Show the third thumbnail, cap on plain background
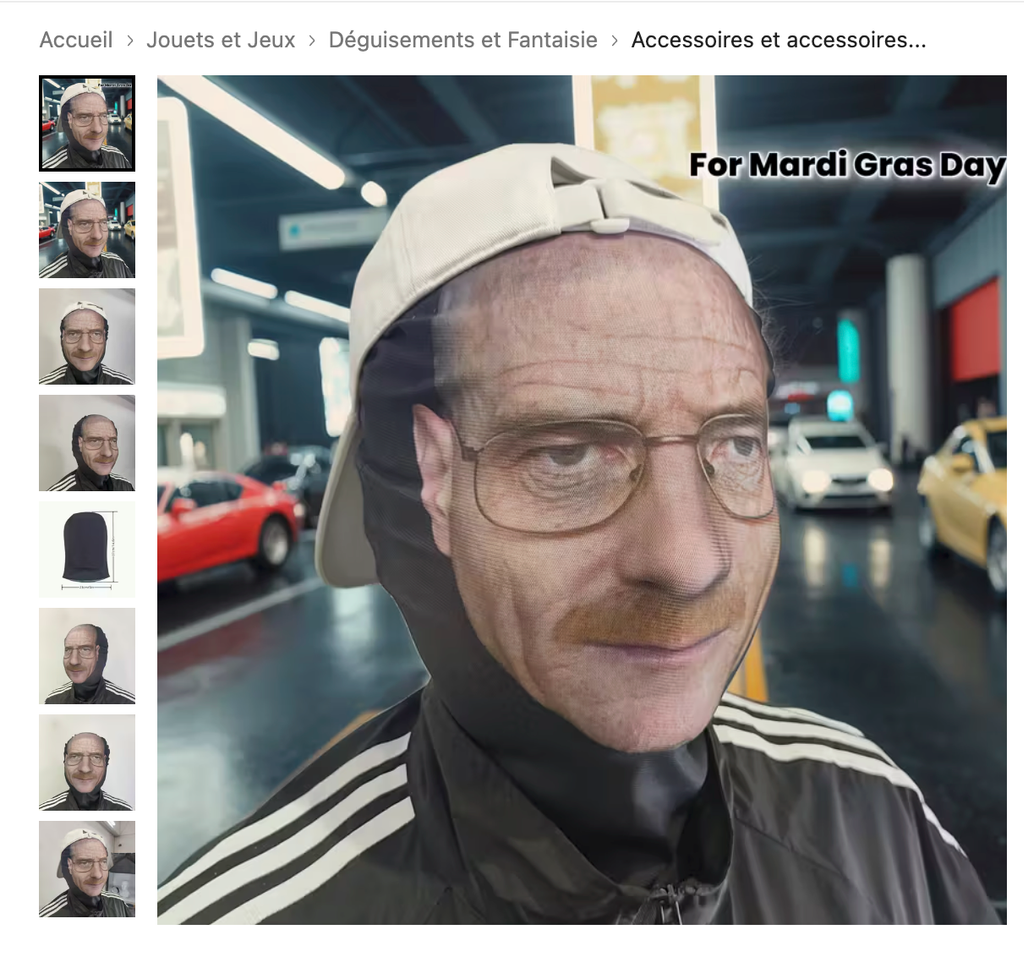 click(x=87, y=336)
